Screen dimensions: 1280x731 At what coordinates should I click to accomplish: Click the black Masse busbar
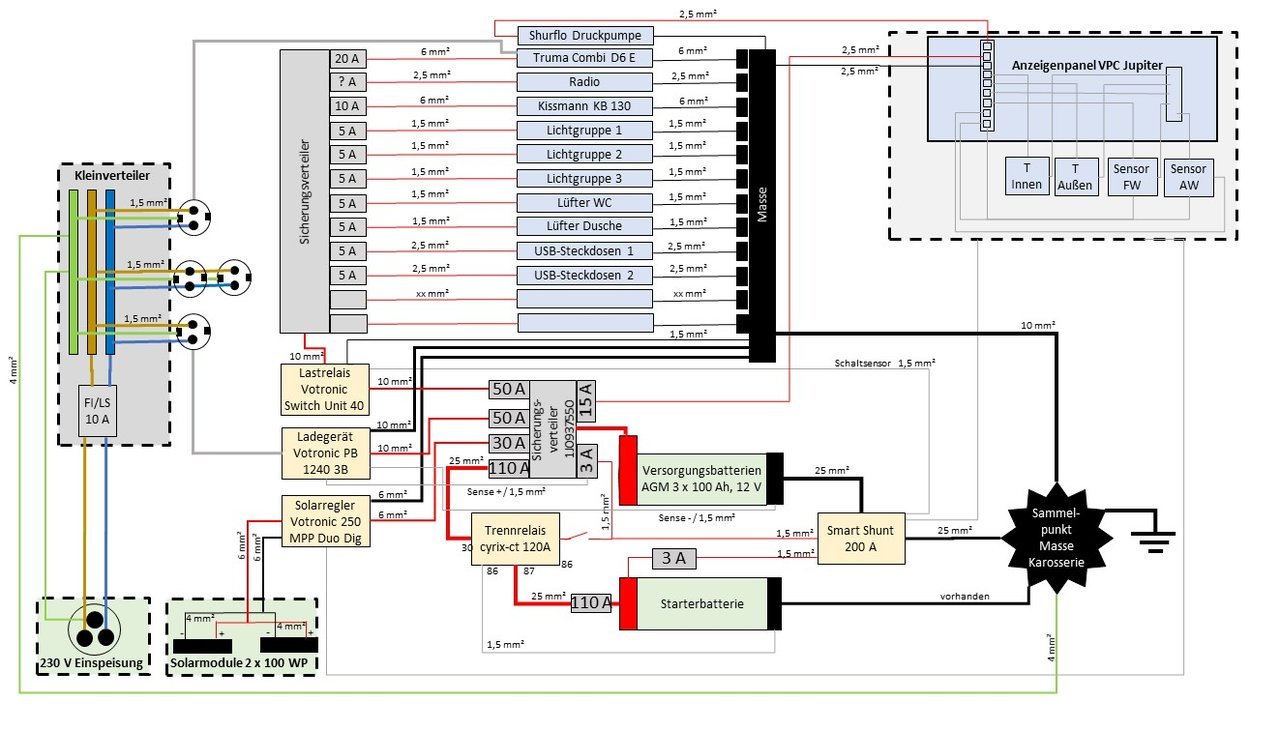[x=761, y=205]
